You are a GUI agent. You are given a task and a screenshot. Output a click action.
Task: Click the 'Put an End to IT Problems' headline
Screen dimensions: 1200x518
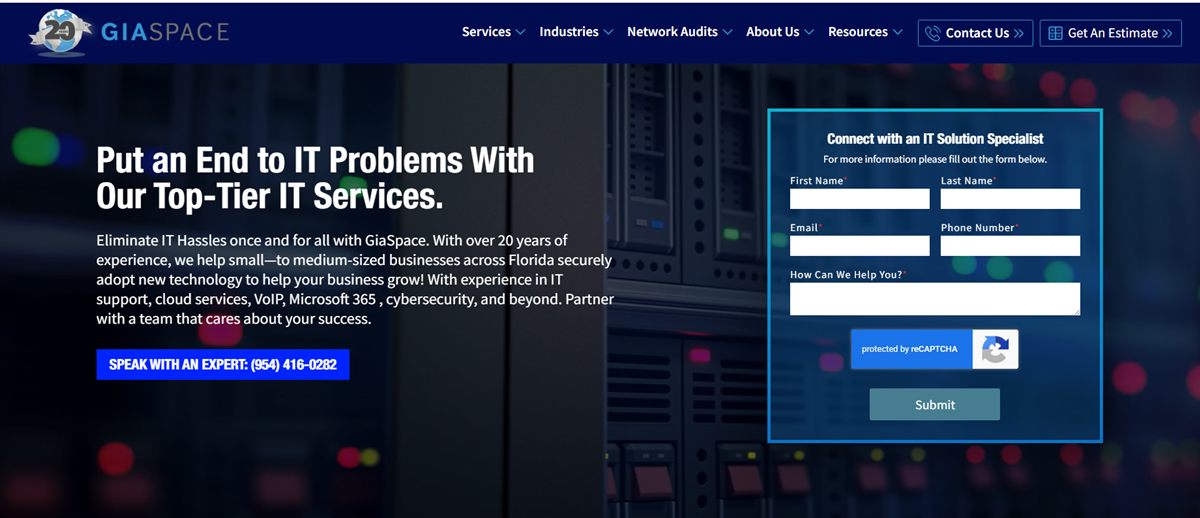[315, 178]
